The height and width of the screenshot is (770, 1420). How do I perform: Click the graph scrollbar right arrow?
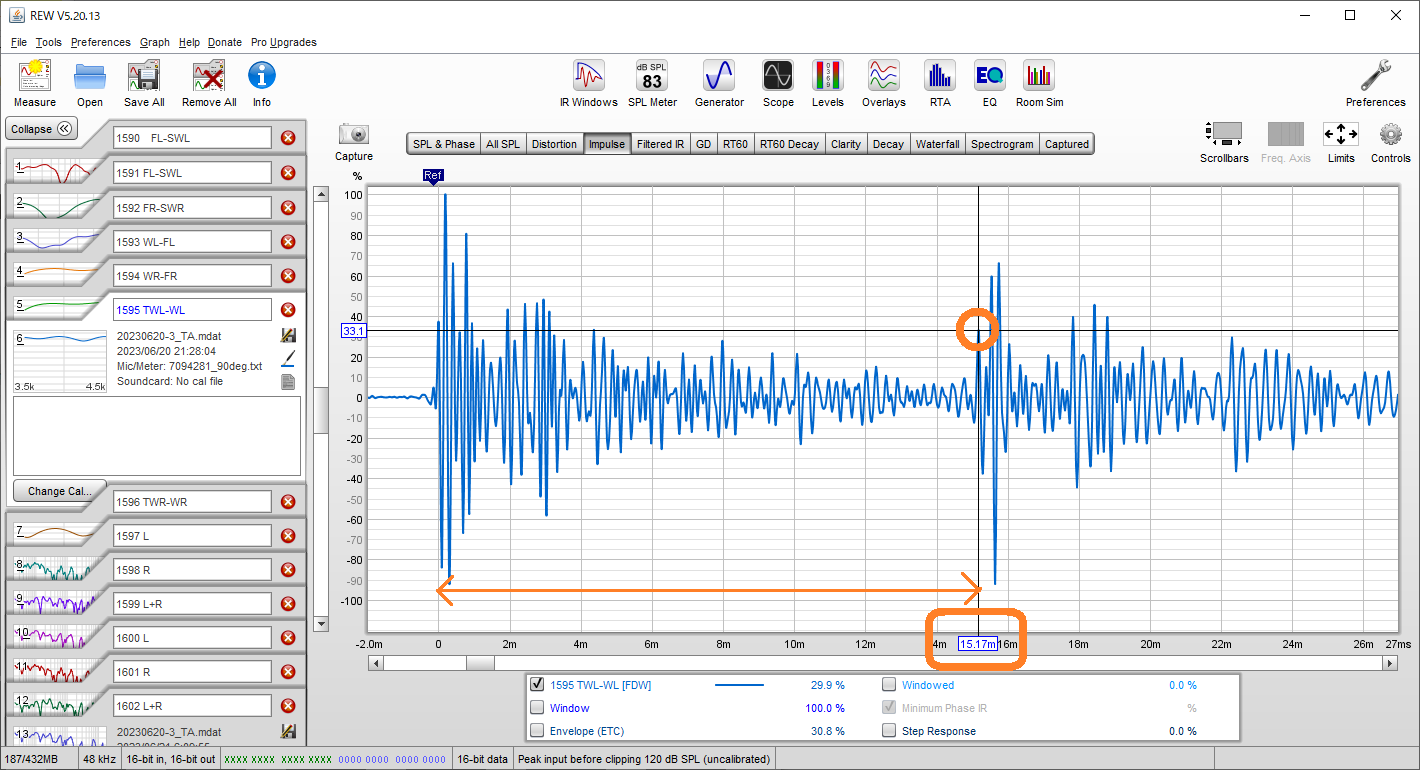coord(1390,663)
